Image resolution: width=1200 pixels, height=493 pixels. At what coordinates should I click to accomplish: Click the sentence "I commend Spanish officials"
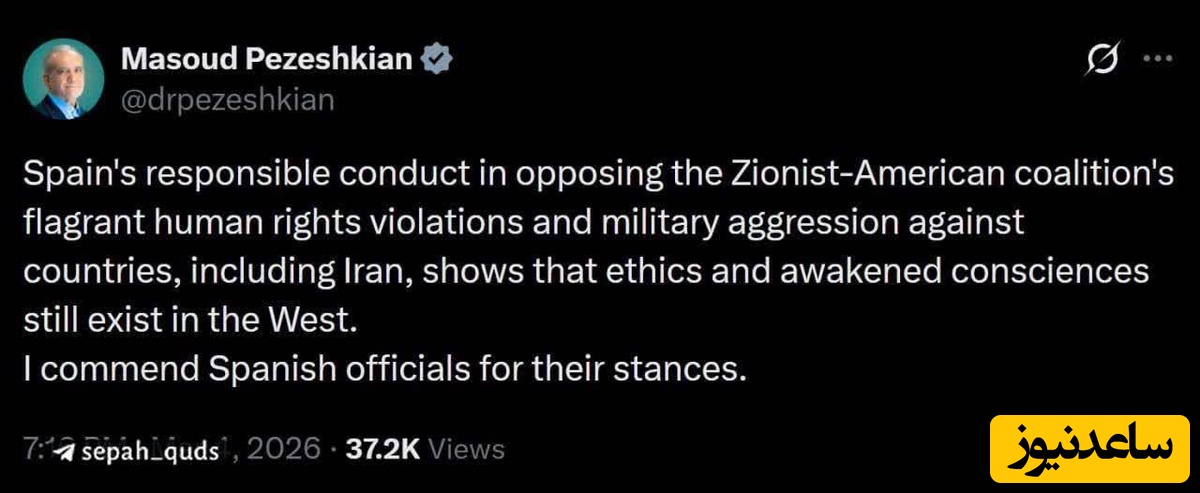(x=385, y=371)
